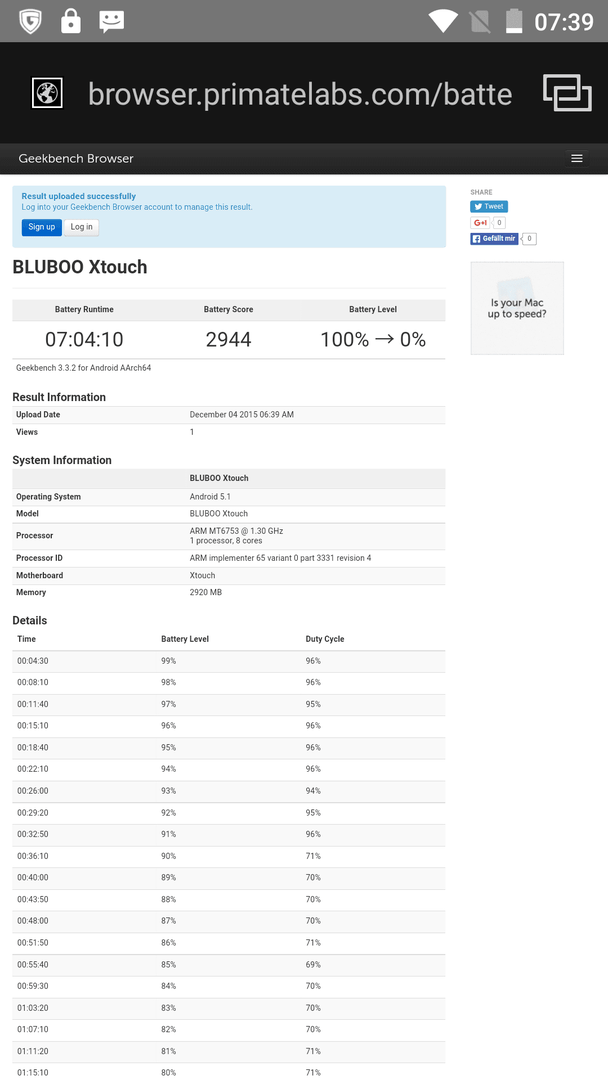Click the time cell 00:59:30

coord(32,986)
